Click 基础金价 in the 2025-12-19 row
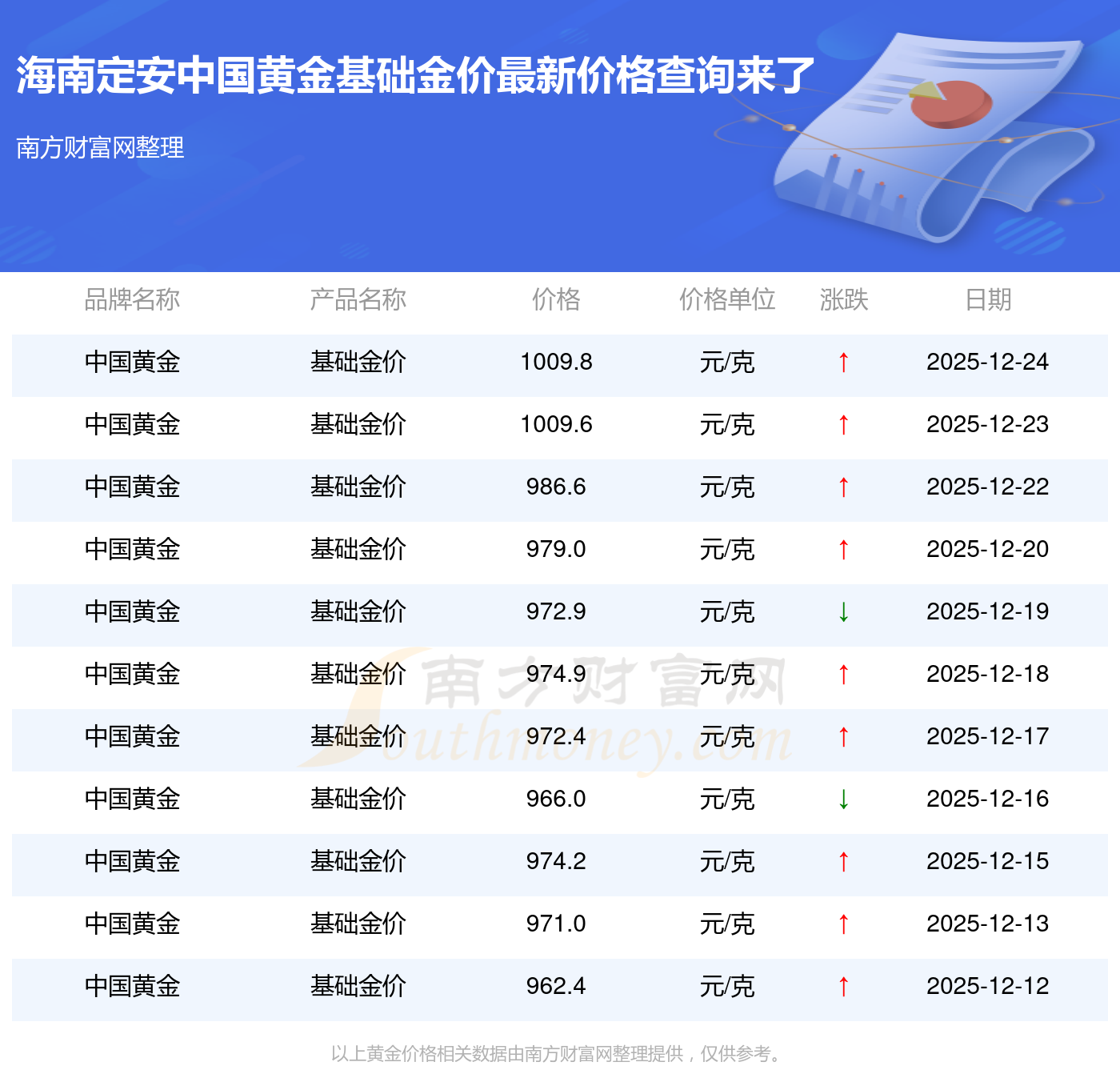The height and width of the screenshot is (1090, 1120). pos(358,611)
